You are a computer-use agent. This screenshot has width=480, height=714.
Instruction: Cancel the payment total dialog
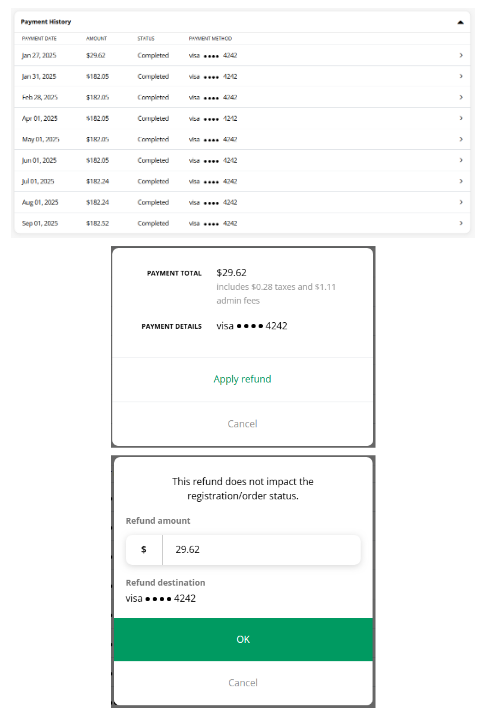point(242,423)
